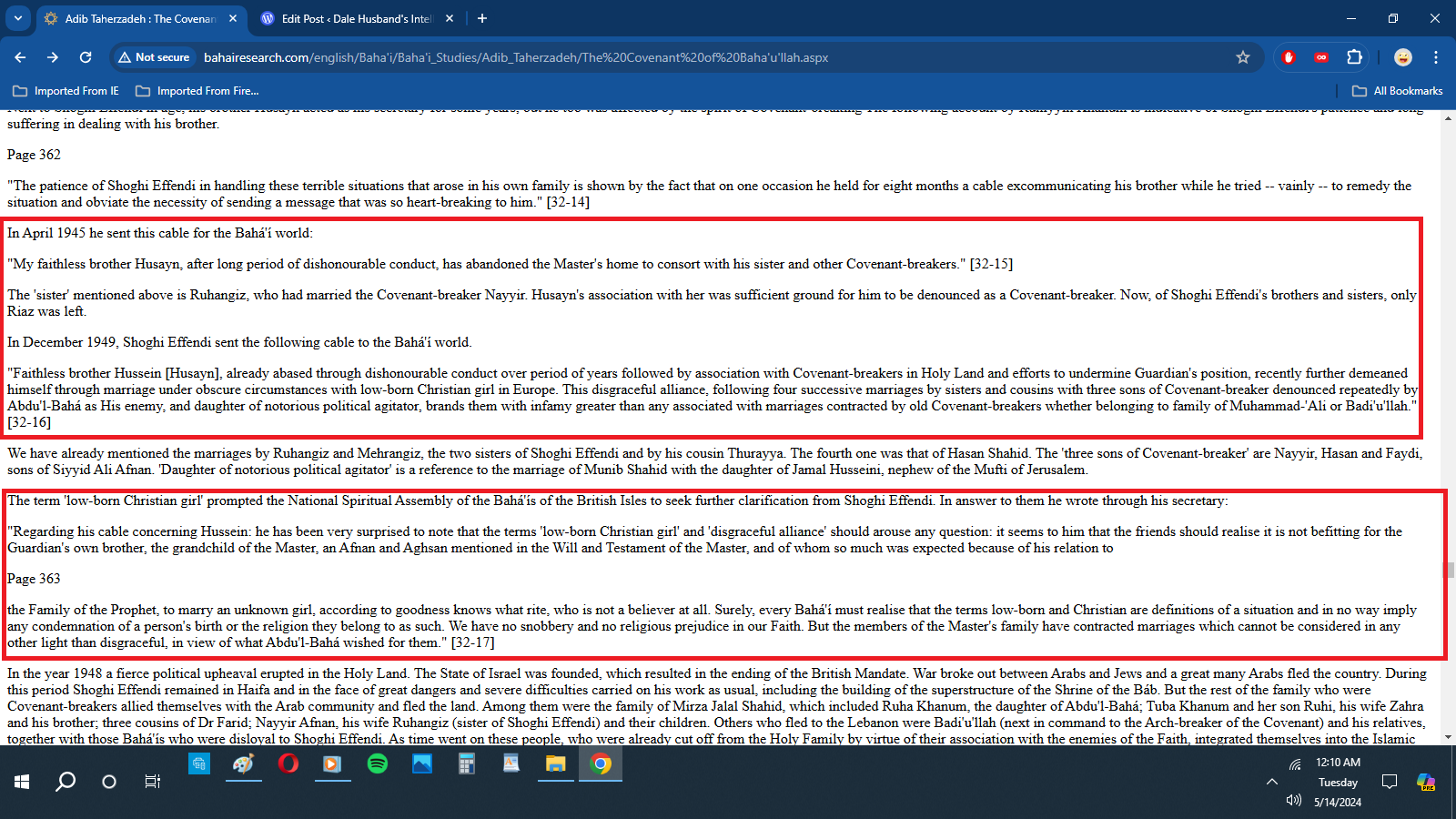Open the Chrome profile avatar
Image resolution: width=1456 pixels, height=819 pixels.
tap(1403, 57)
